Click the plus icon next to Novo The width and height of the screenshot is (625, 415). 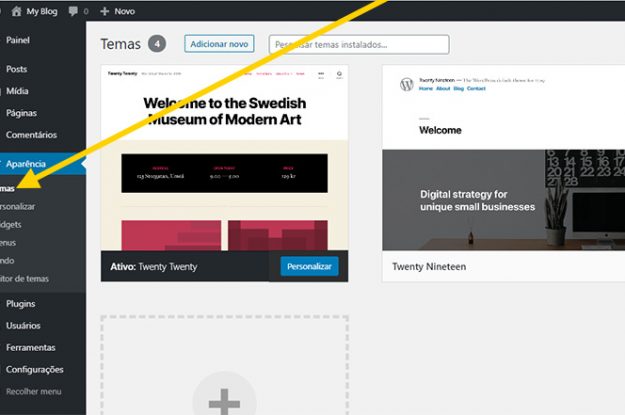point(104,11)
